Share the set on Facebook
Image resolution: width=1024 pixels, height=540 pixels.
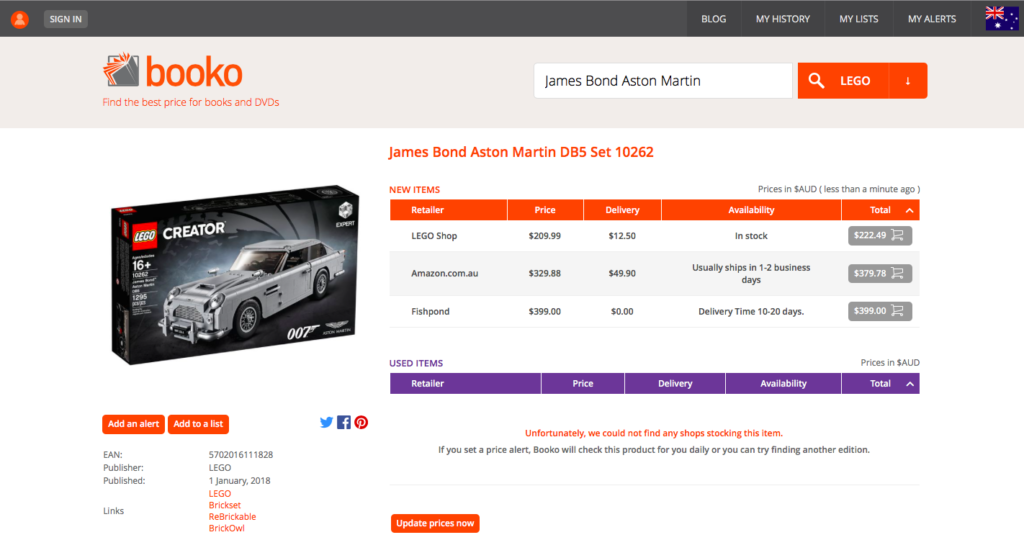pyautogui.click(x=344, y=422)
